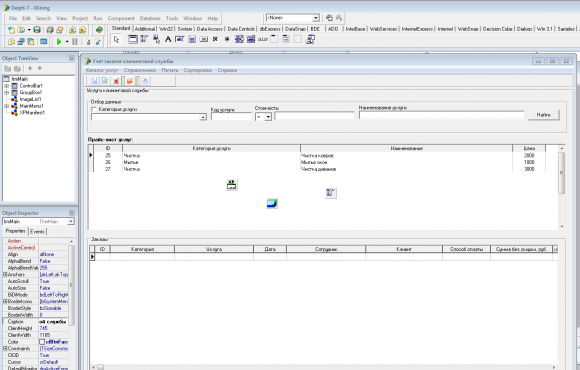Click the green Run button in the toolbar
Screen dimensions: 580x370
[x=58, y=42]
